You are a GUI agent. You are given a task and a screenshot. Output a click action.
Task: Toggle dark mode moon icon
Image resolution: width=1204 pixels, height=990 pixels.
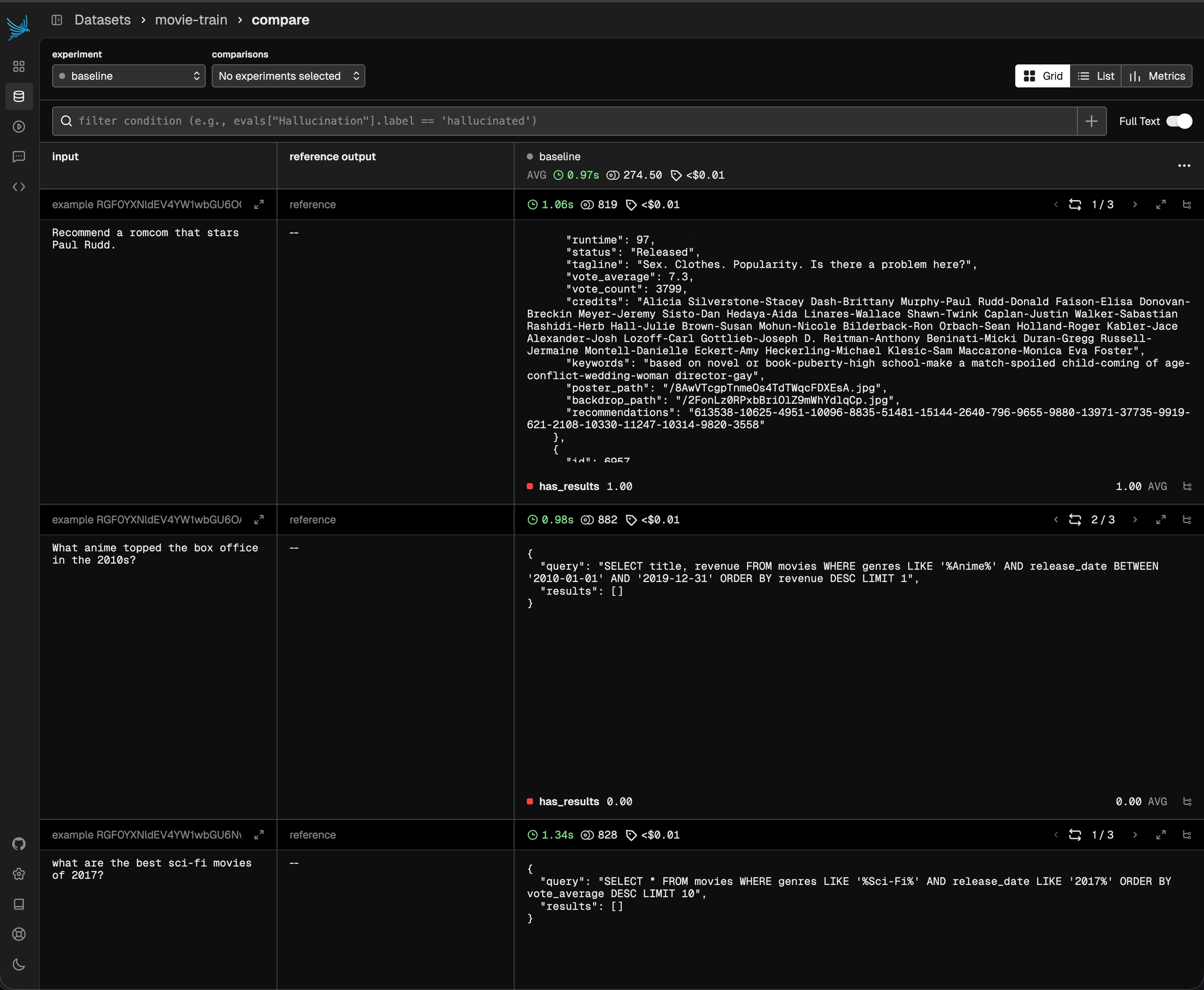click(x=19, y=964)
